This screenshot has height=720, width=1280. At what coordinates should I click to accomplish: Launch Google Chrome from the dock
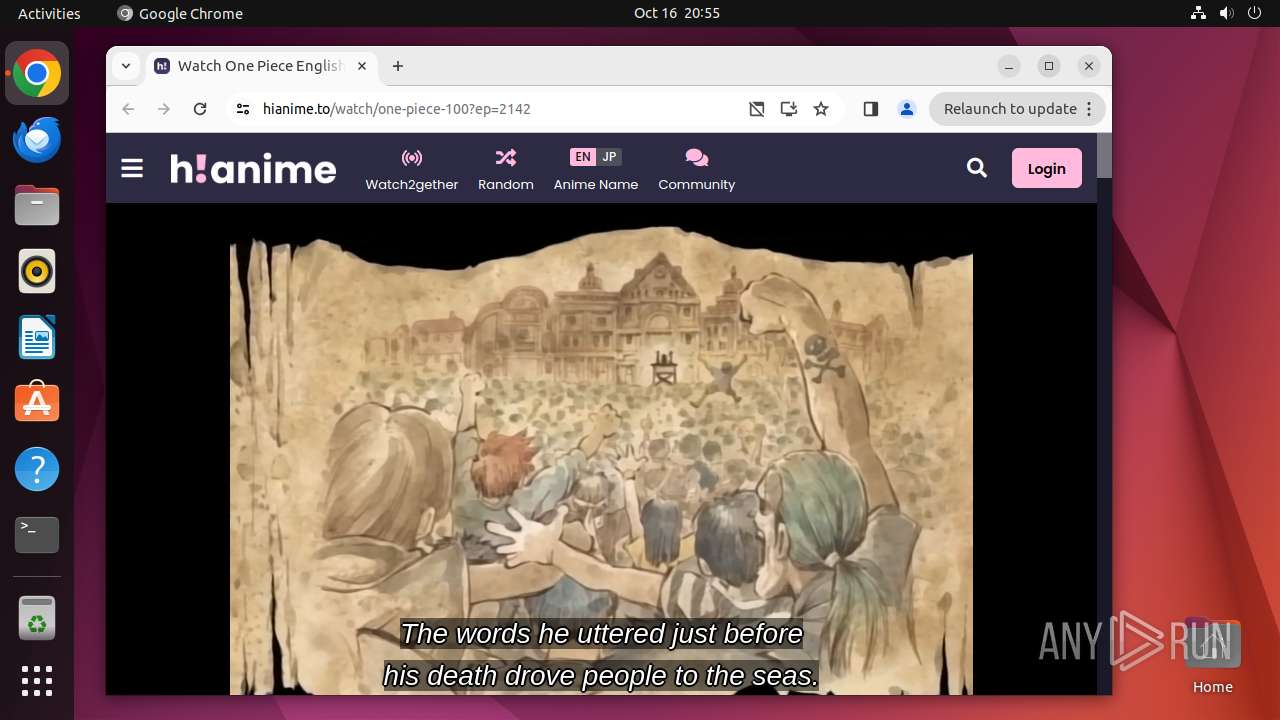pos(37,74)
